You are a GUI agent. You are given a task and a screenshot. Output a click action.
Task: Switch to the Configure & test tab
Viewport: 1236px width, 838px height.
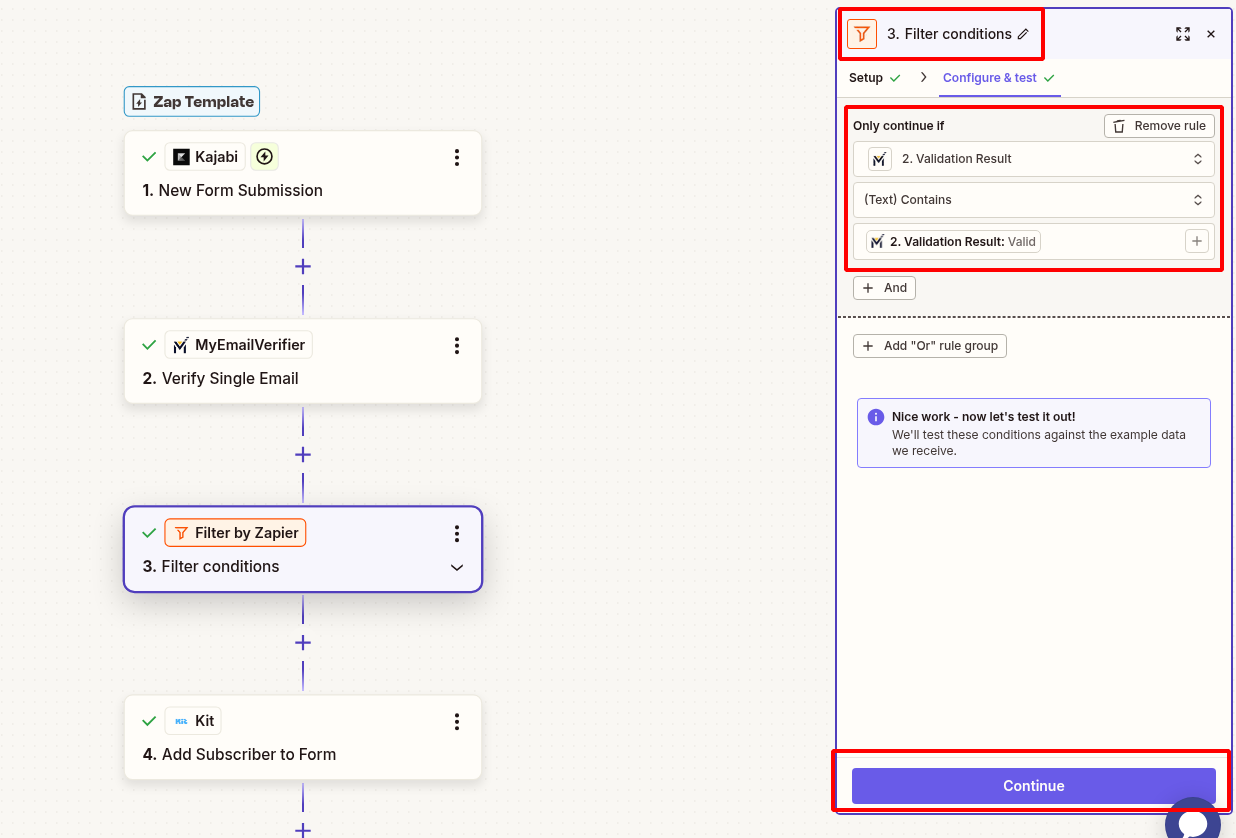(x=992, y=77)
